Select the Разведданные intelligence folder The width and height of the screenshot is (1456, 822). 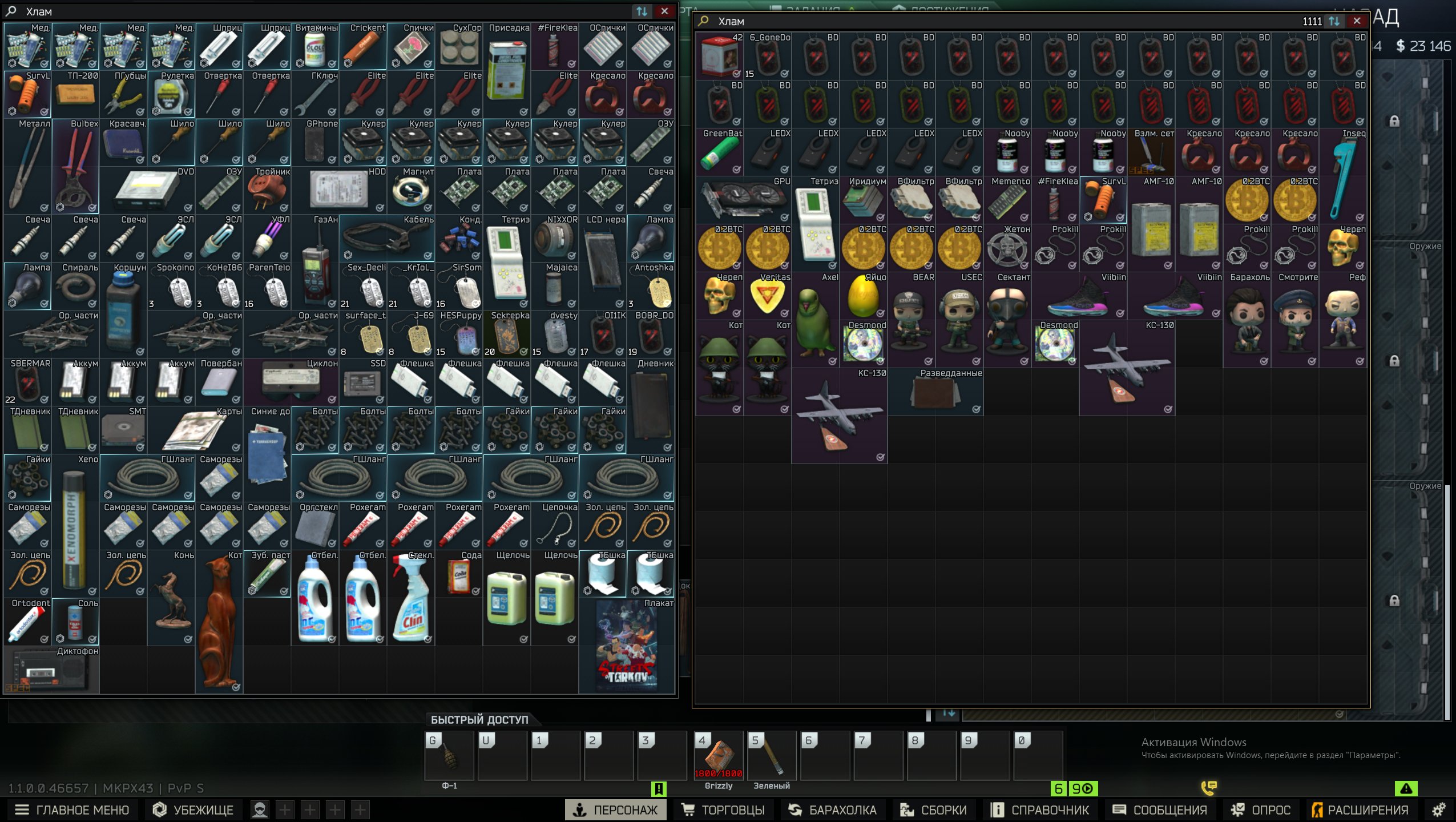[x=935, y=392]
